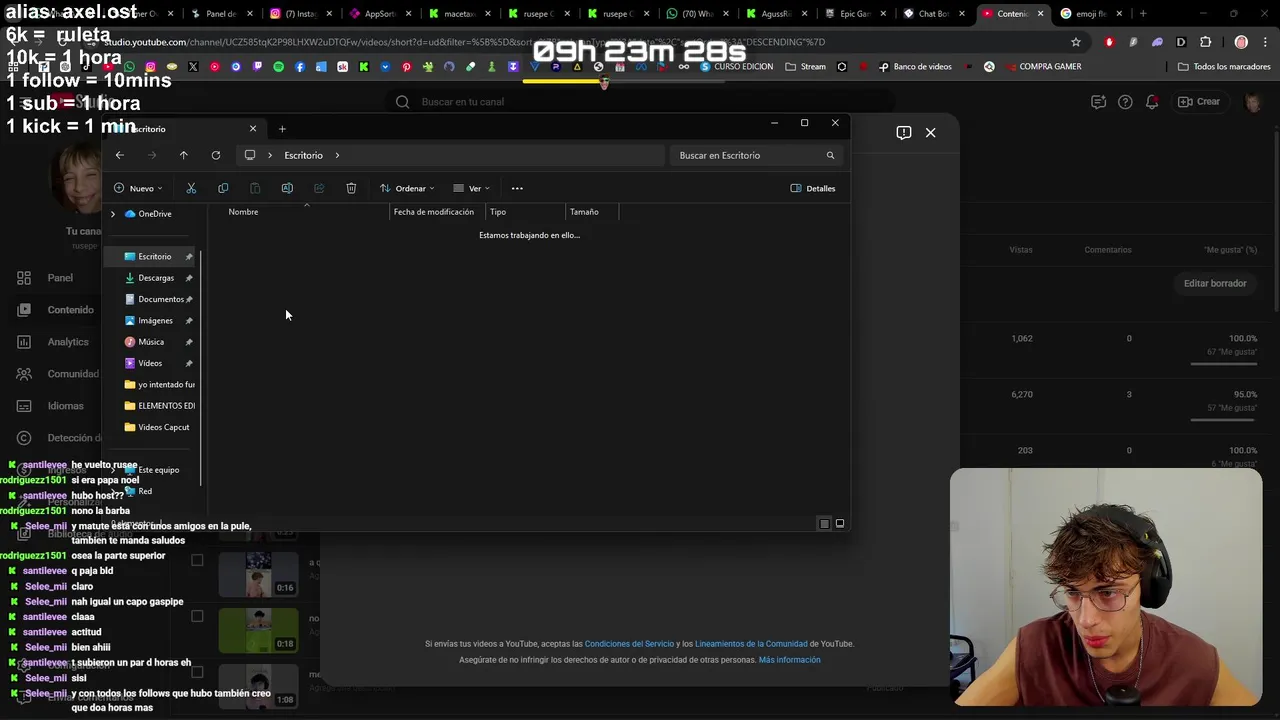Click the PC icon in address bar
The width and height of the screenshot is (1280, 720).
[x=250, y=155]
